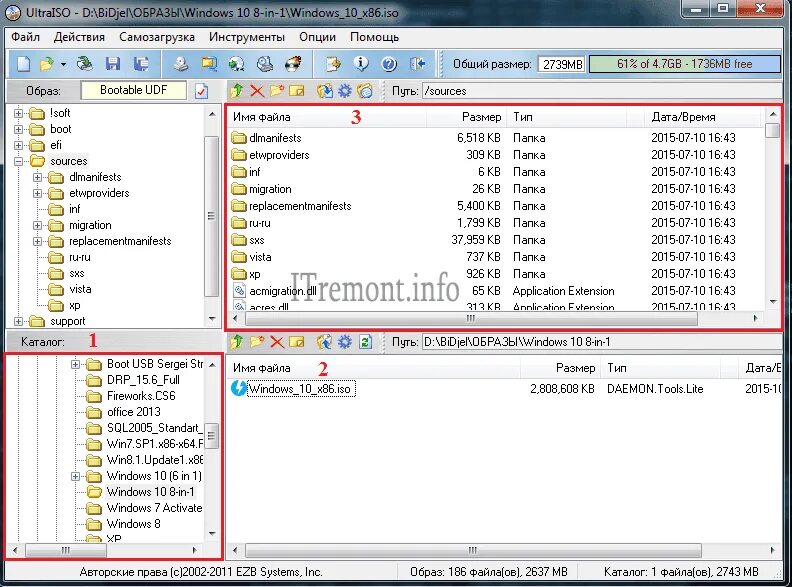This screenshot has height=587, width=792.
Task: Click the Extract icon in image toolbar
Action: (325, 91)
